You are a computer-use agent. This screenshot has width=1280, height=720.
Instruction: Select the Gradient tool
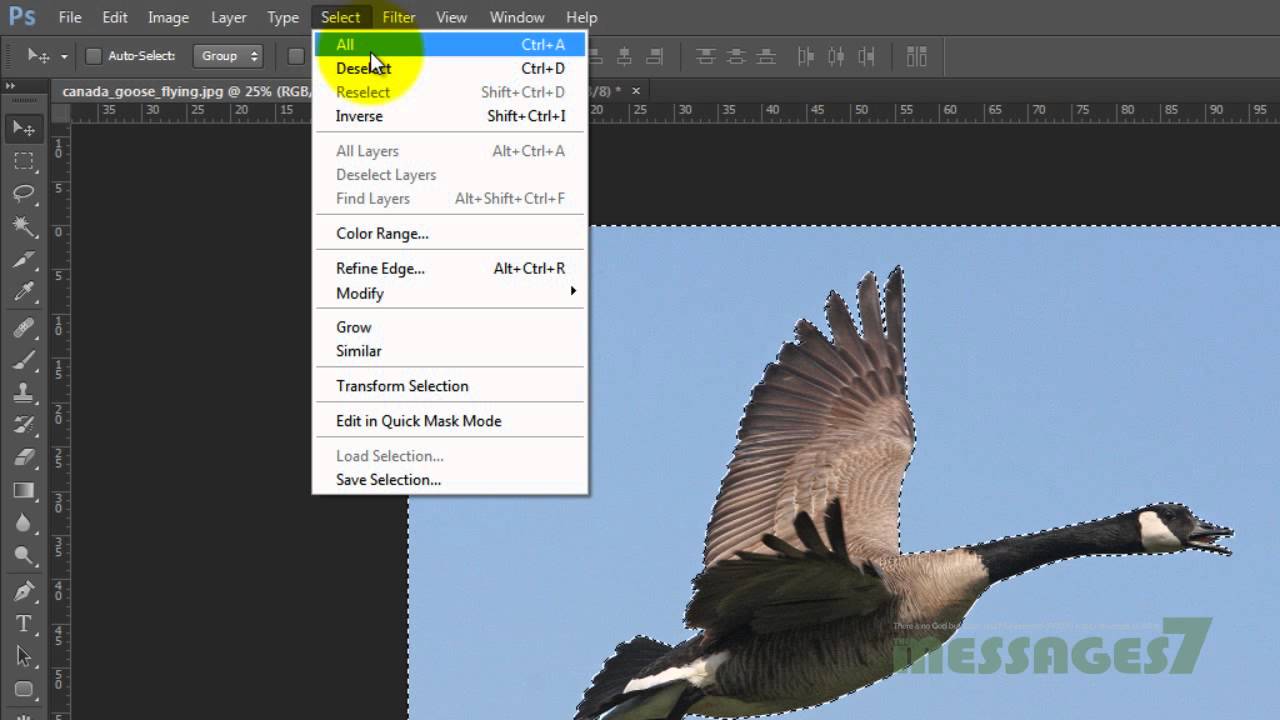point(23,491)
